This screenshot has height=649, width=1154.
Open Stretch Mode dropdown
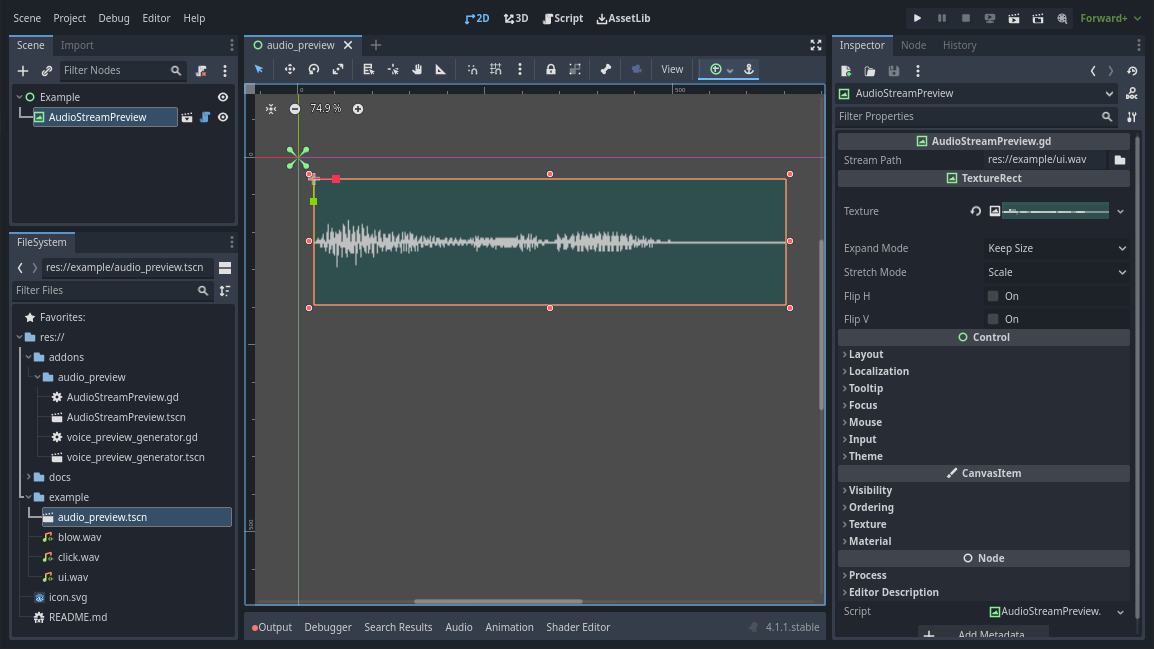(x=1057, y=272)
